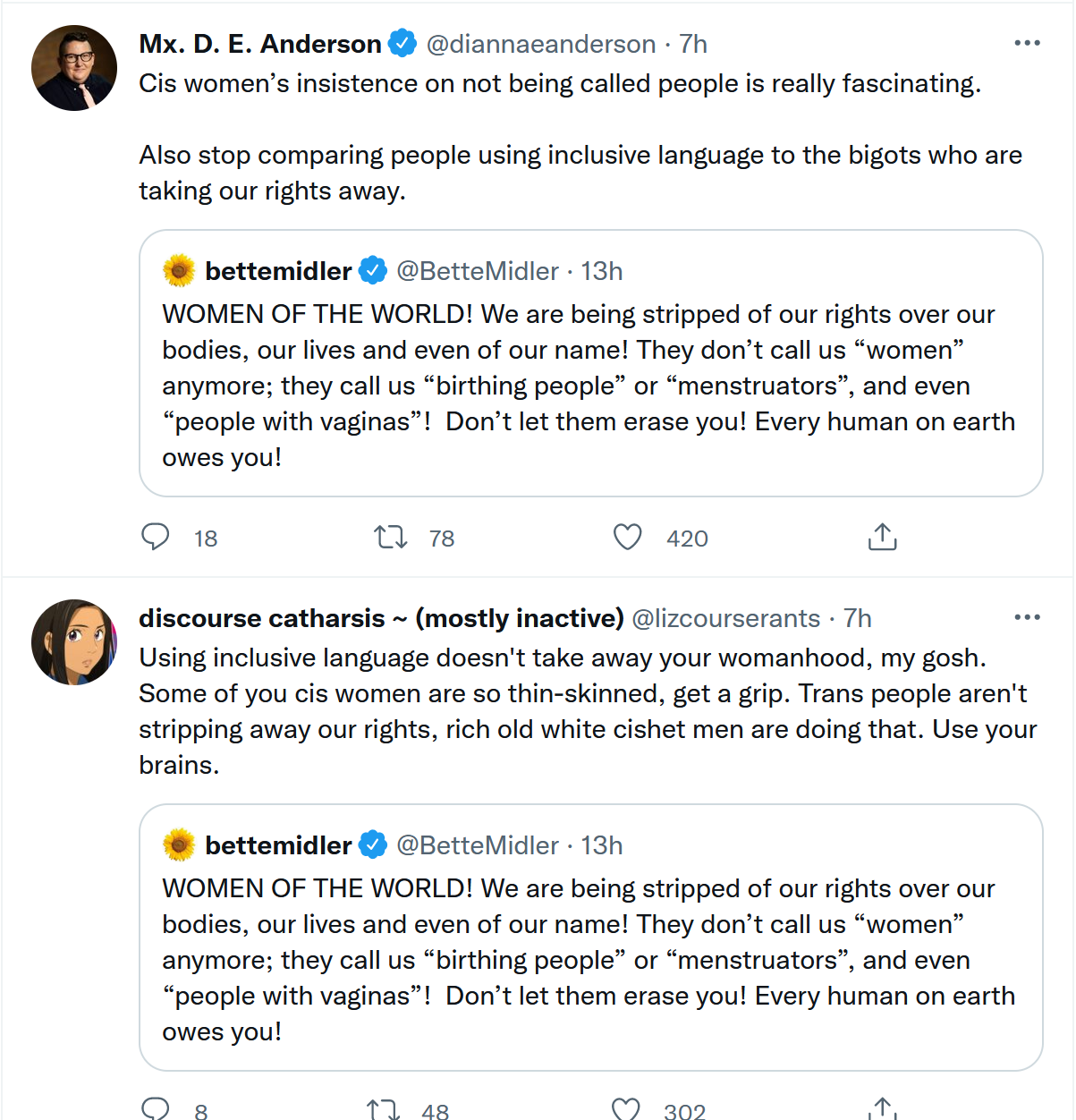Click bettemidler sunflower avatar in first quote
1076x1120 pixels.
tap(179, 270)
